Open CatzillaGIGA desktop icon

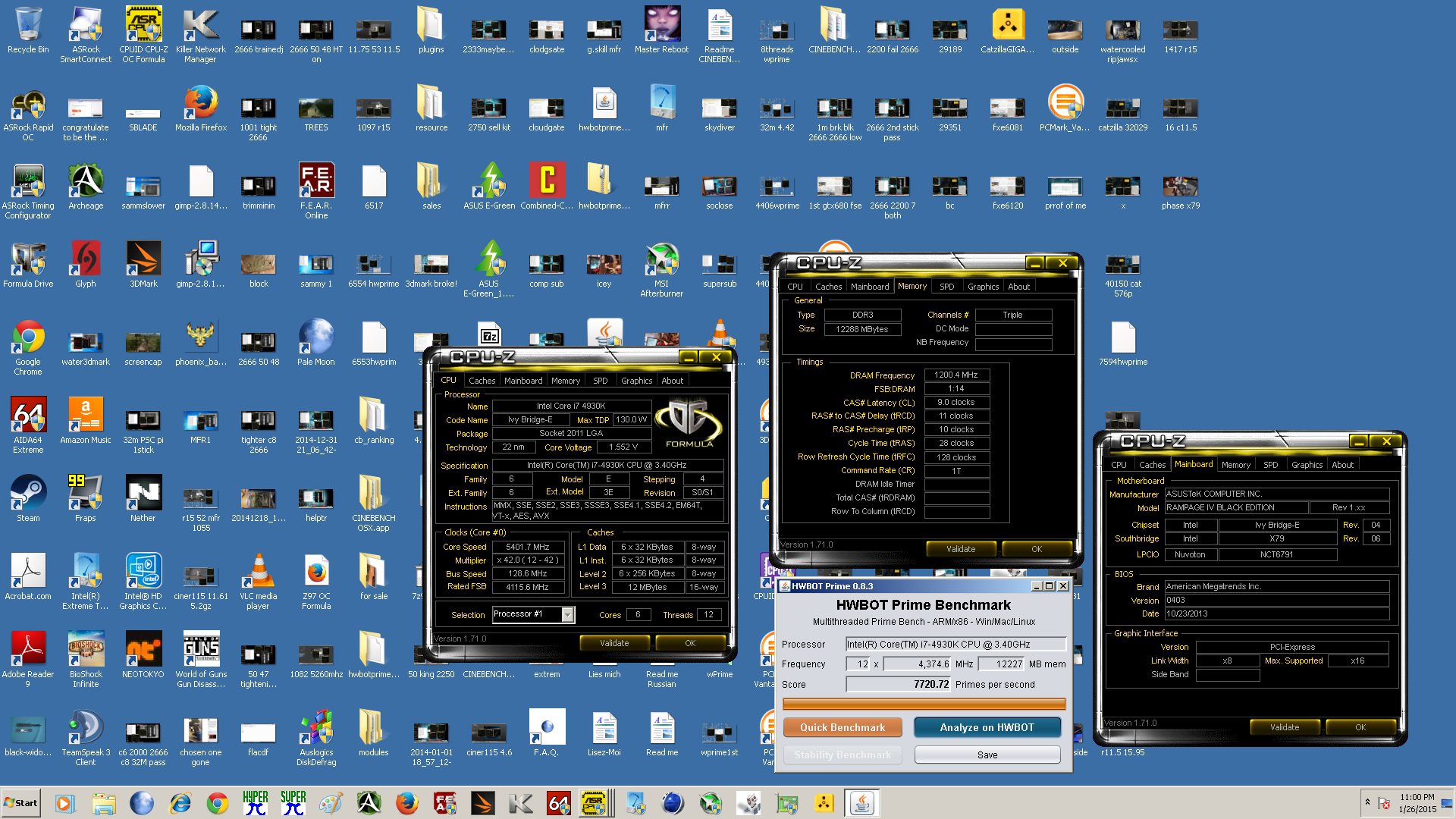pos(1008,30)
